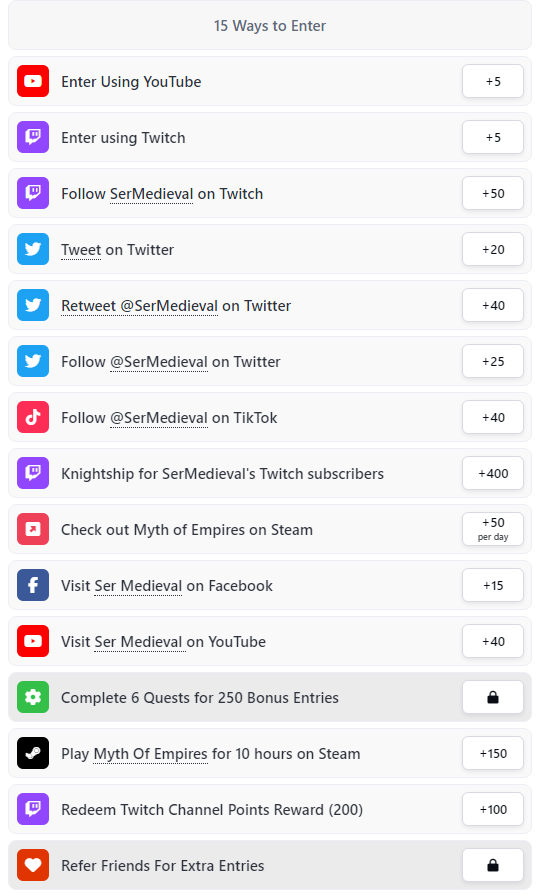Click the 15 Ways to Enter header
This screenshot has width=540, height=896.
click(270, 26)
